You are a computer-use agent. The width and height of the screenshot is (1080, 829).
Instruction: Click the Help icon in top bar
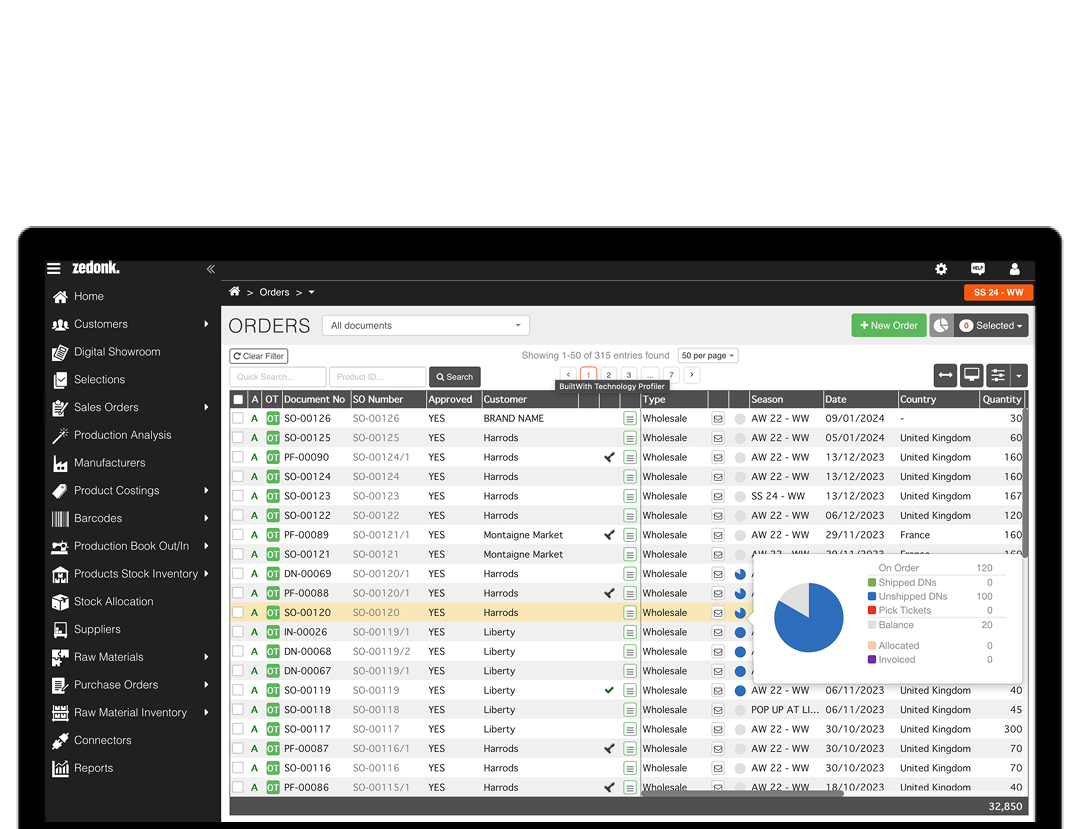[977, 269]
